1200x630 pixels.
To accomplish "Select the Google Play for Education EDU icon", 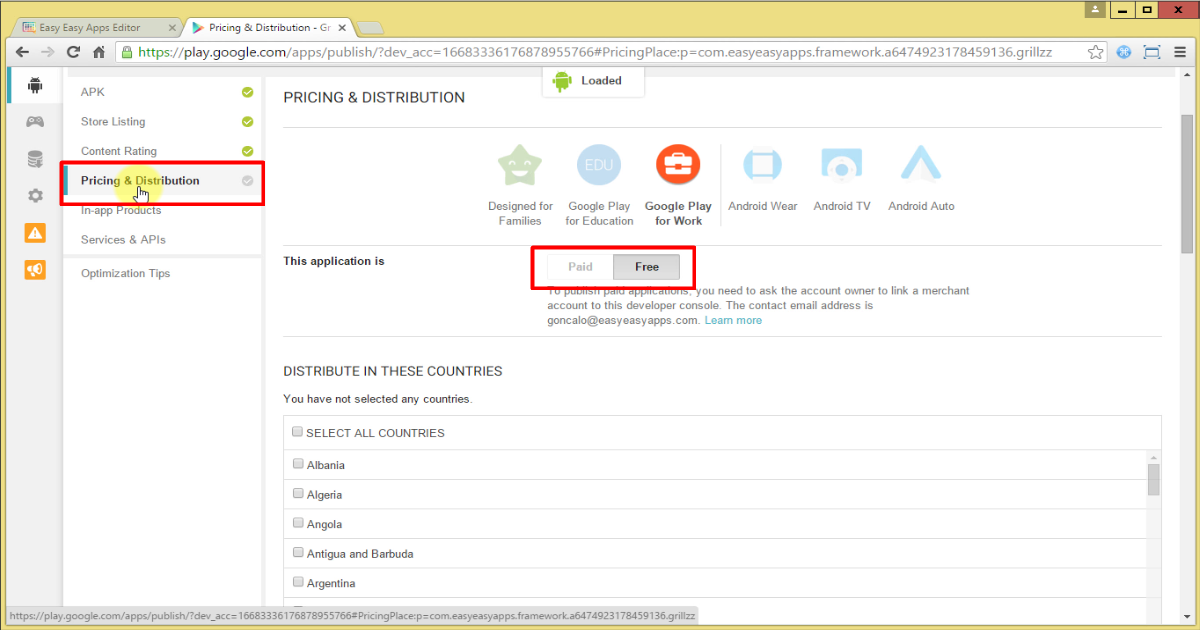I will point(598,164).
